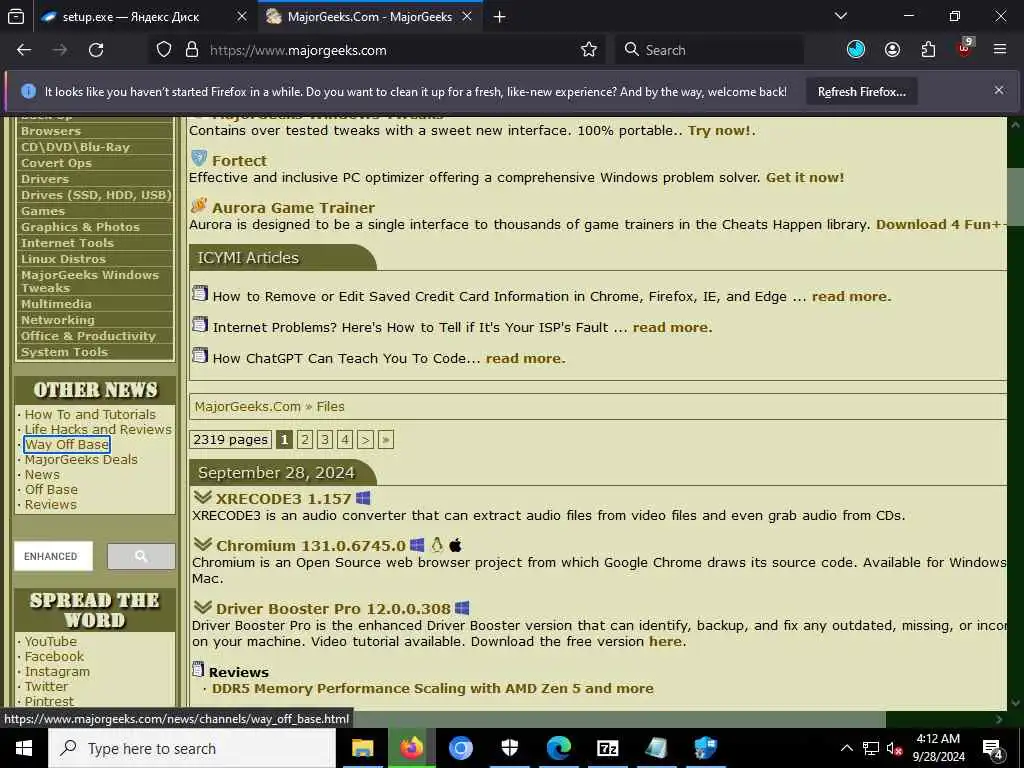Click the article icon beside ChatGPT article
Screen dimensions: 1024x768
(x=200, y=356)
